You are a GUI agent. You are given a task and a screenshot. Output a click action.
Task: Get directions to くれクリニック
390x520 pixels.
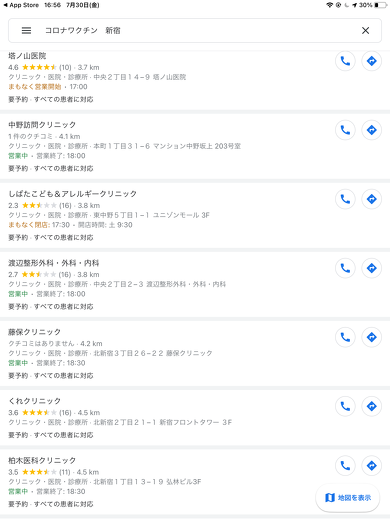[371, 406]
